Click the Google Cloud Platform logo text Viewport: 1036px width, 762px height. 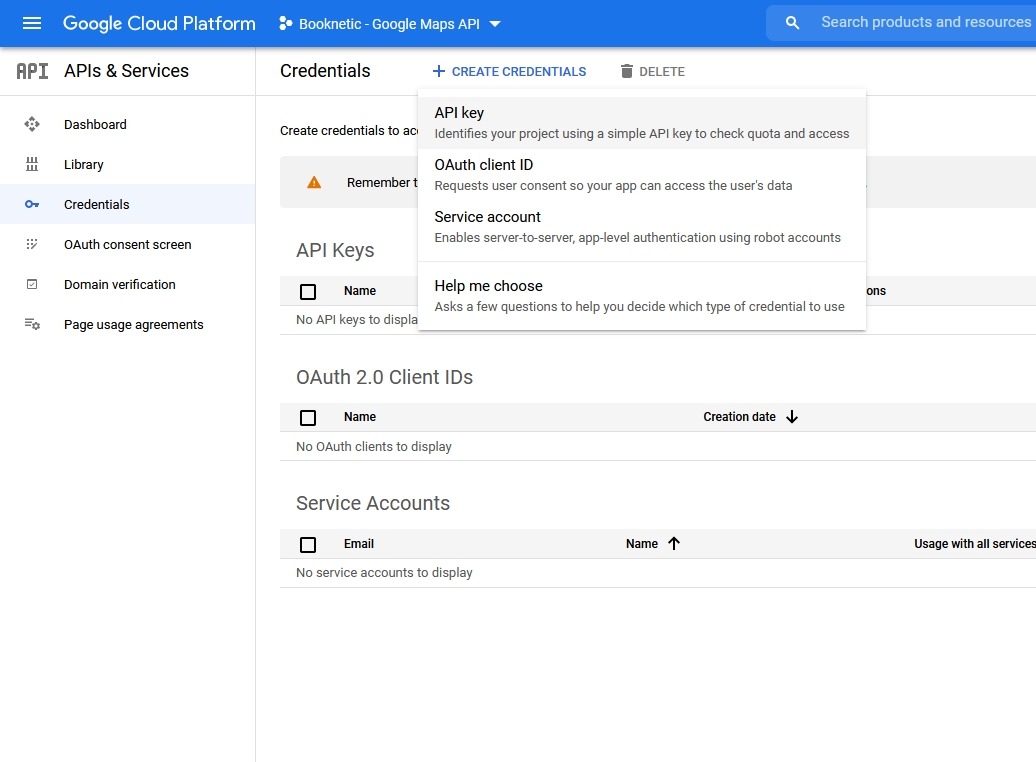pyautogui.click(x=159, y=24)
